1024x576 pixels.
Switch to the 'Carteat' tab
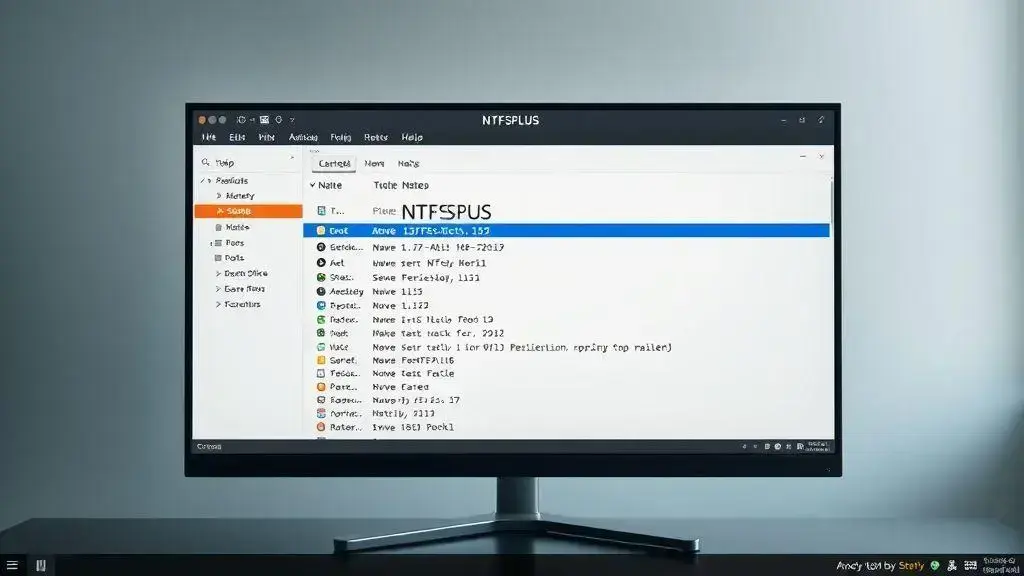334,164
